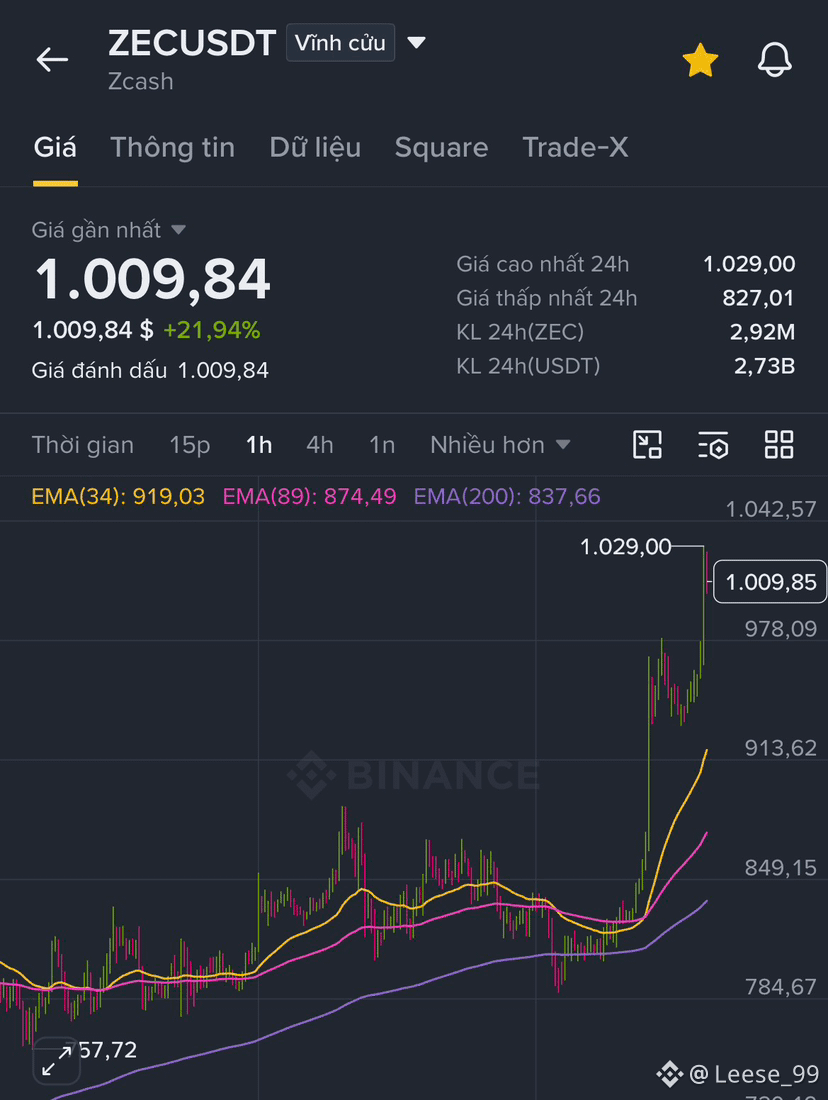Switch to the Dữ liệu tab
Screen dimensions: 828x1100
(315, 147)
